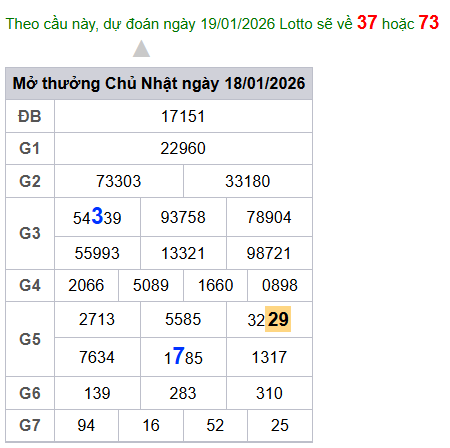
Task: Select G7 number 16
Action: (151, 425)
